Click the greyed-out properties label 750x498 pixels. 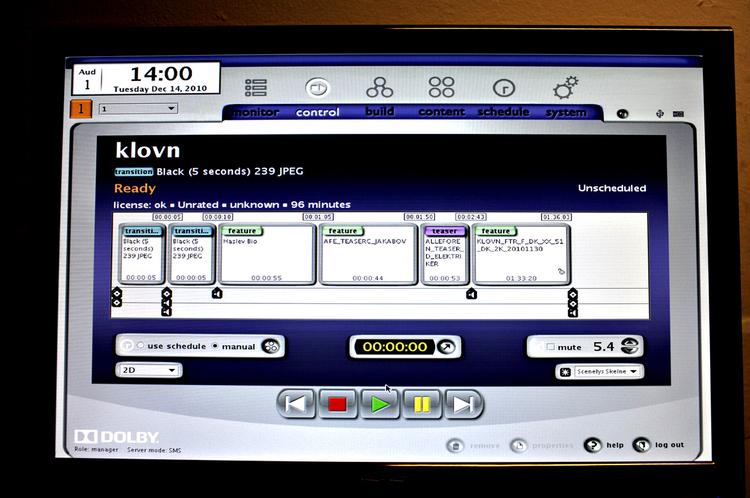pyautogui.click(x=552, y=445)
